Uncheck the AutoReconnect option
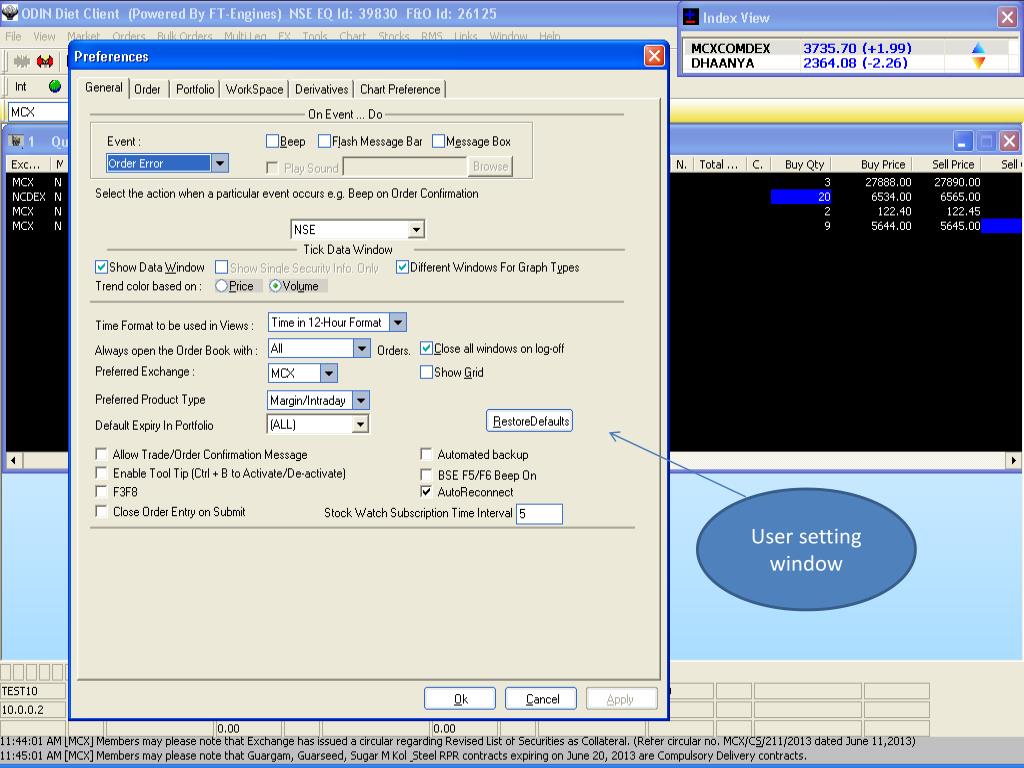Viewport: 1024px width, 768px height. click(426, 491)
